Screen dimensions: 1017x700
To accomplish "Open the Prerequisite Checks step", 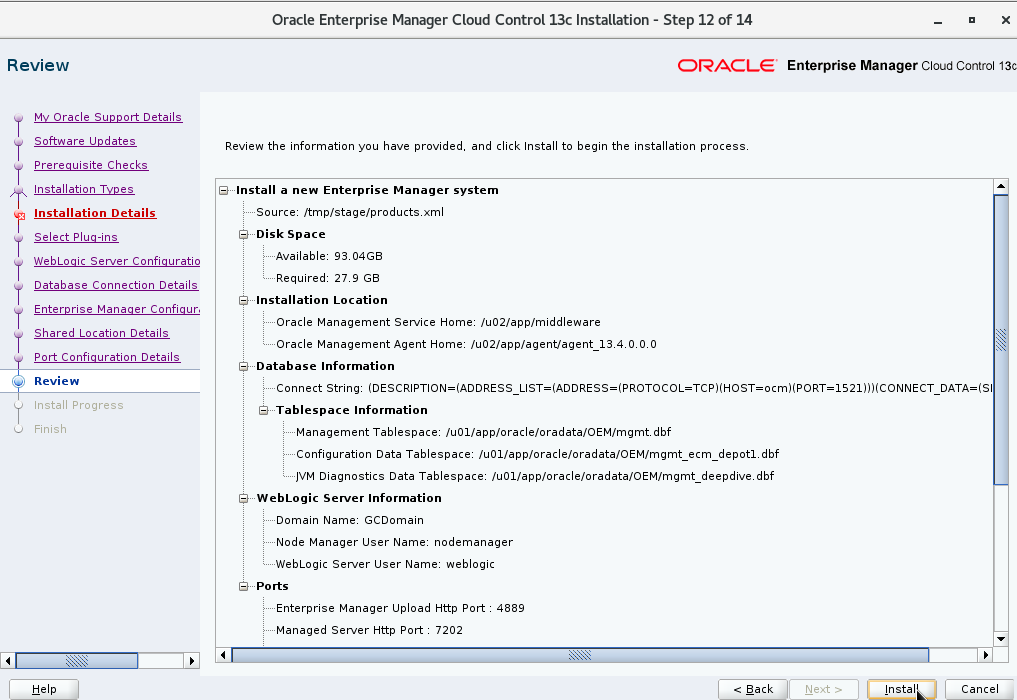I will (91, 165).
